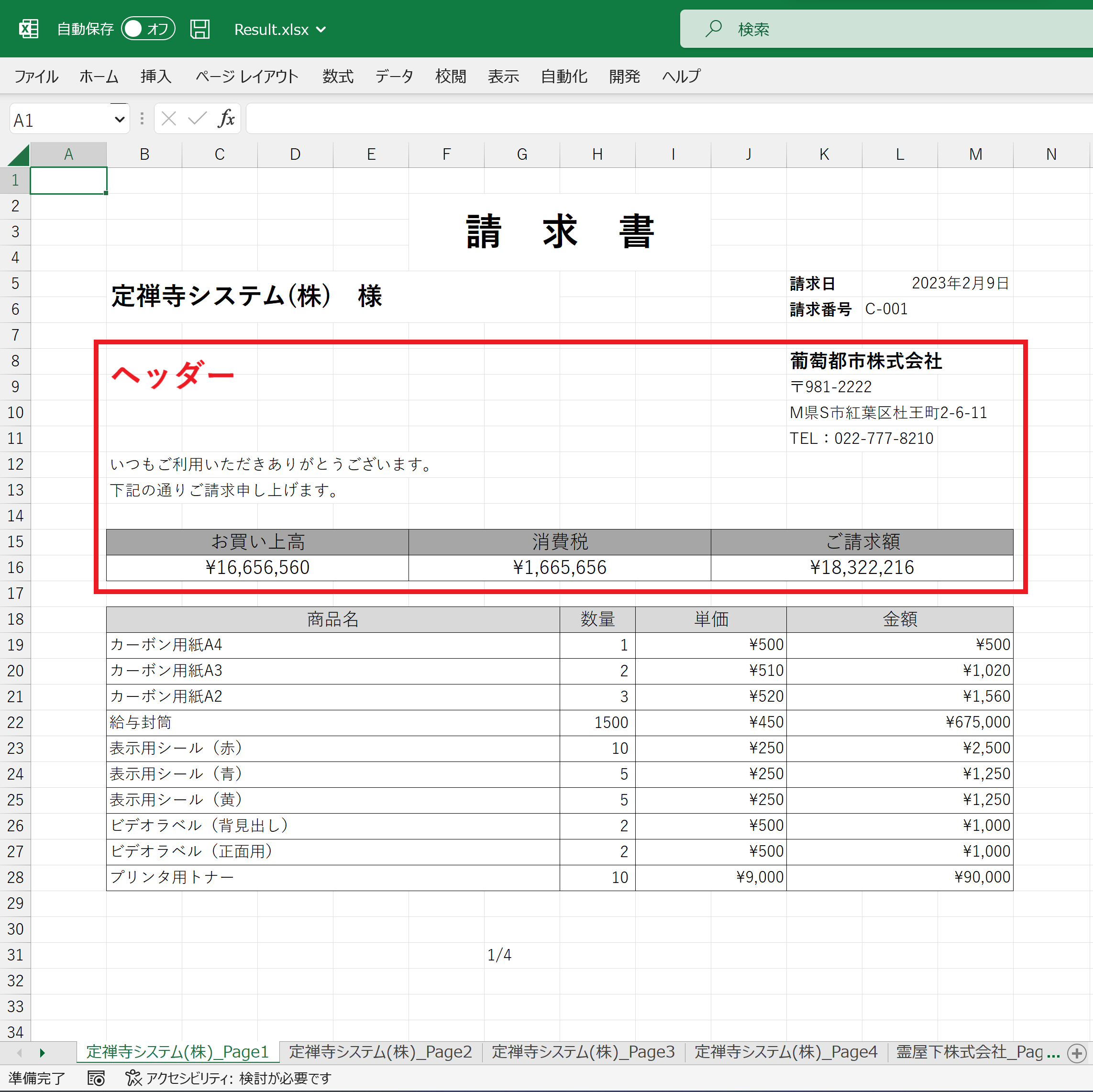Click the formula bar cancel X icon
The height and width of the screenshot is (1092, 1093).
(168, 119)
